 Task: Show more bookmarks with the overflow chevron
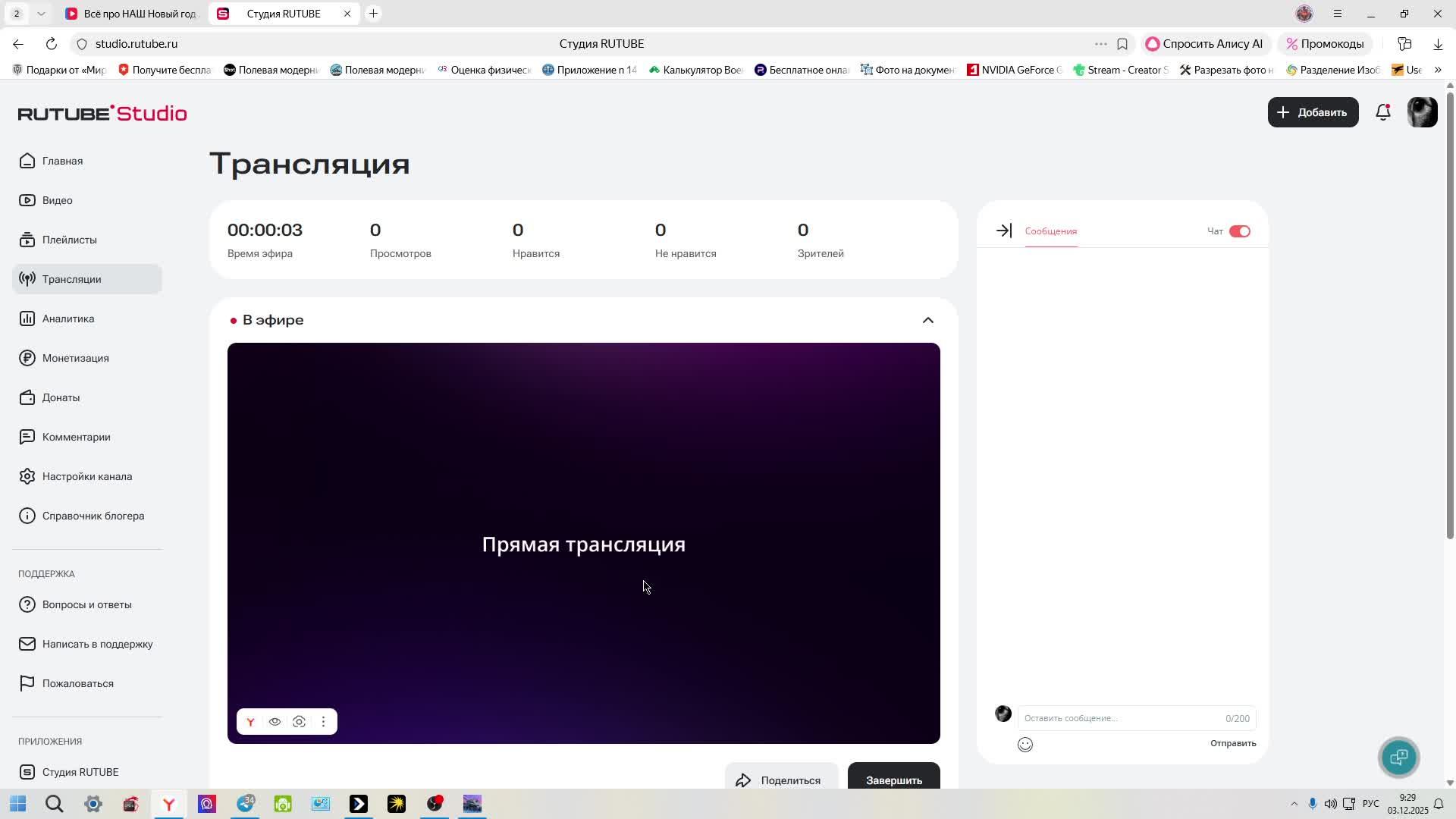click(x=1437, y=70)
